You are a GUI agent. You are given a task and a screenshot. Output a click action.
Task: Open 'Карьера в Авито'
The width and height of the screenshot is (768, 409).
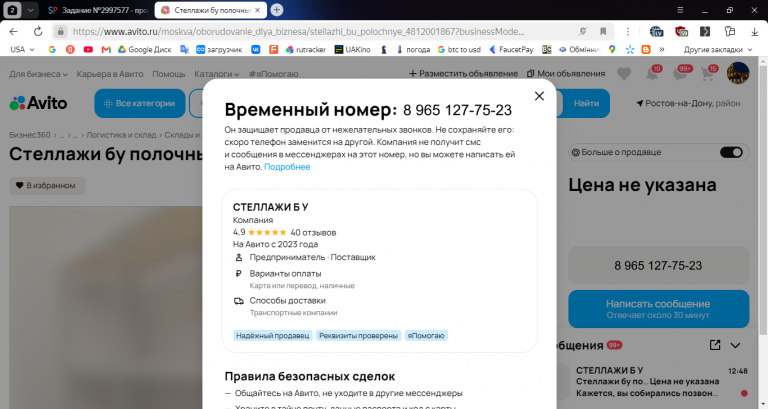click(x=110, y=74)
